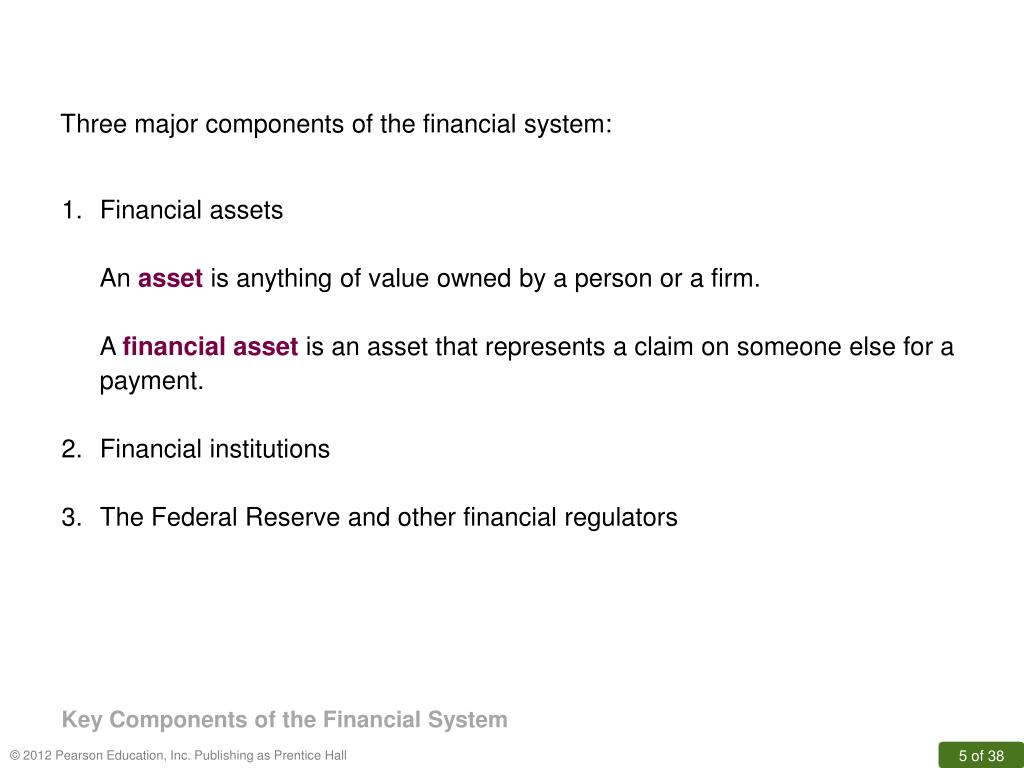Click the list number '1.'
The height and width of the screenshot is (768, 1024).
coord(72,210)
